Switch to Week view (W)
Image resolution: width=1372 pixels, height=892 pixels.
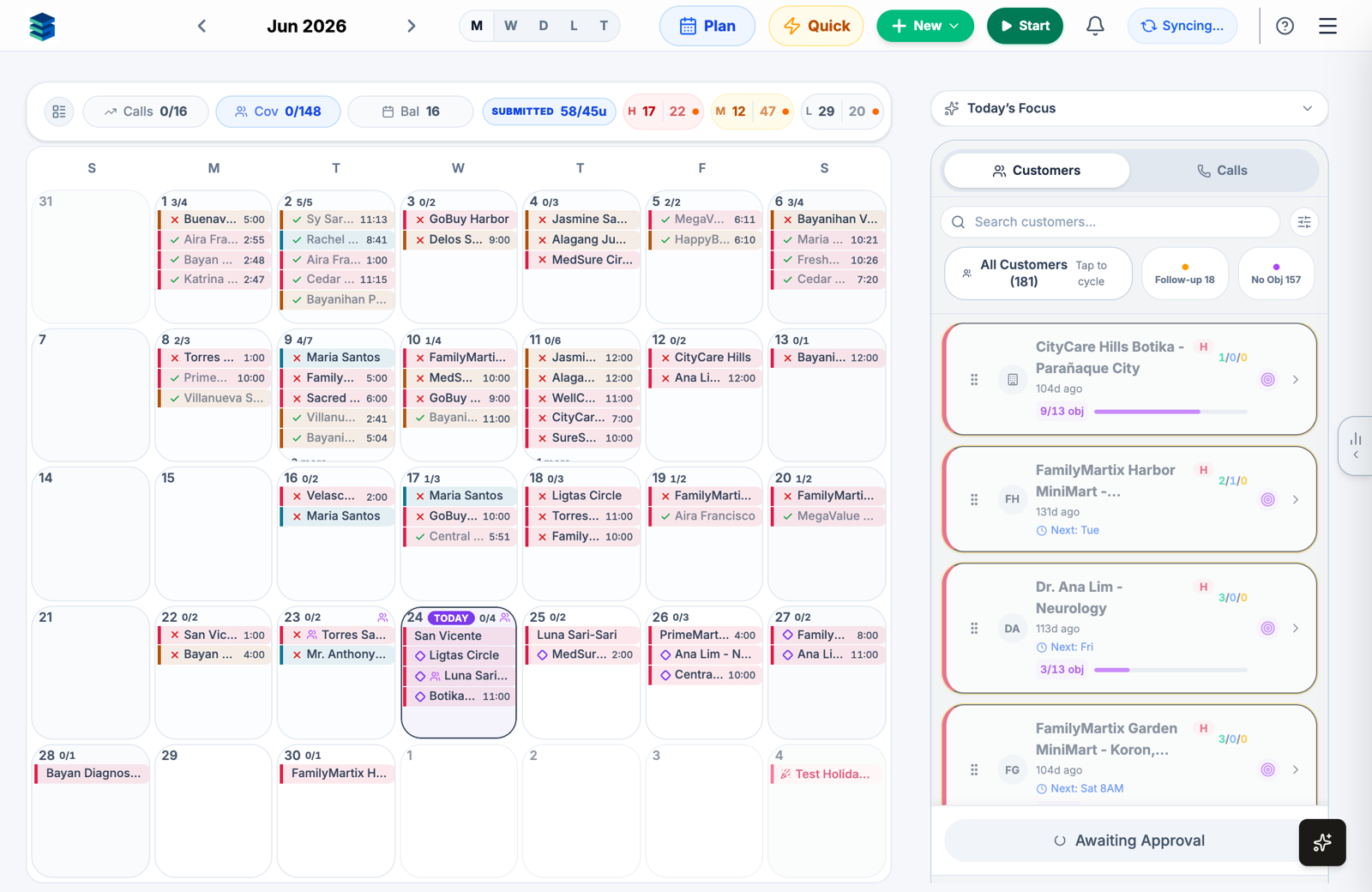511,26
